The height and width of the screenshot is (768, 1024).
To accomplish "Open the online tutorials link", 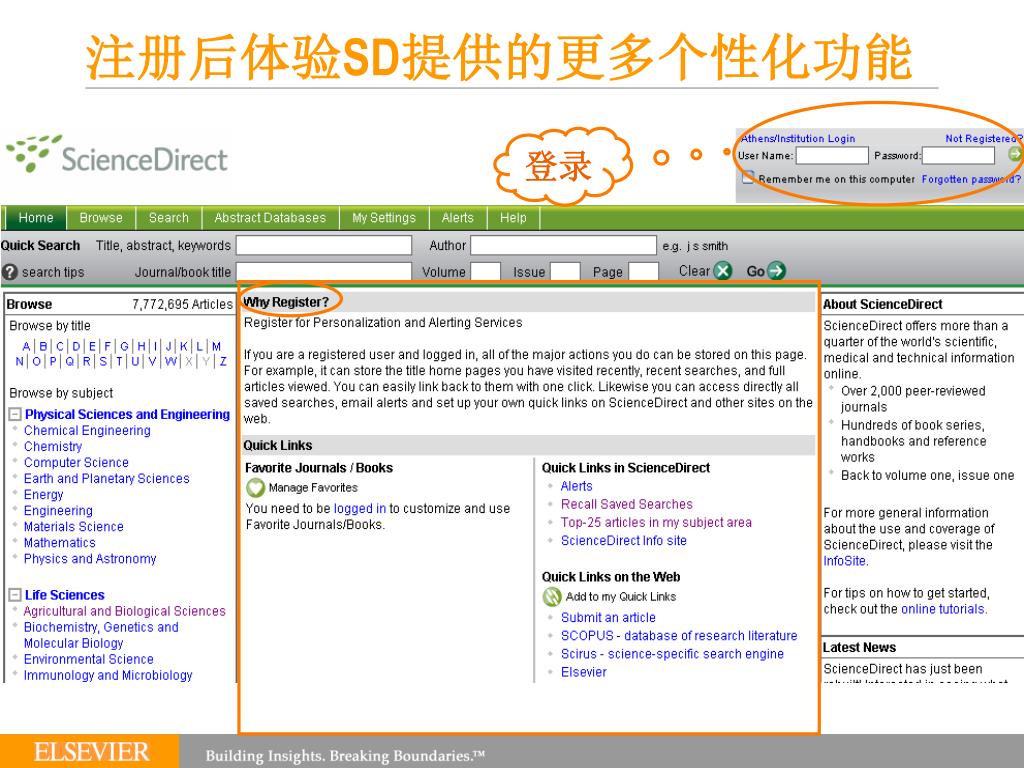I will tap(942, 609).
